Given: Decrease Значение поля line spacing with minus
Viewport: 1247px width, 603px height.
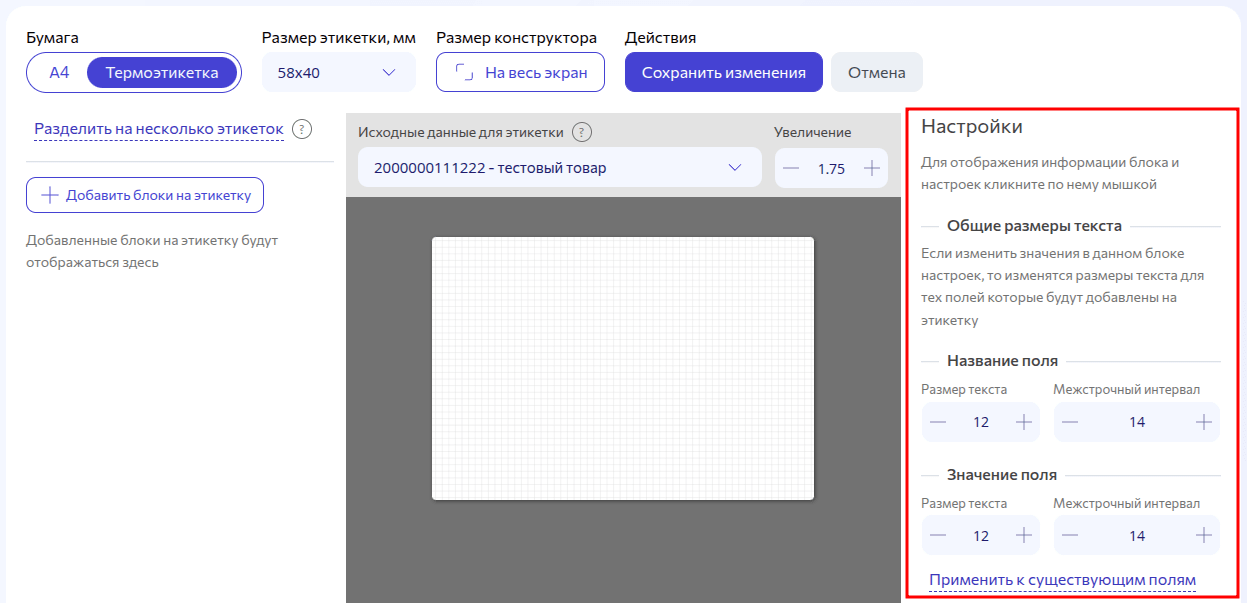Looking at the screenshot, I should click(x=1070, y=535).
